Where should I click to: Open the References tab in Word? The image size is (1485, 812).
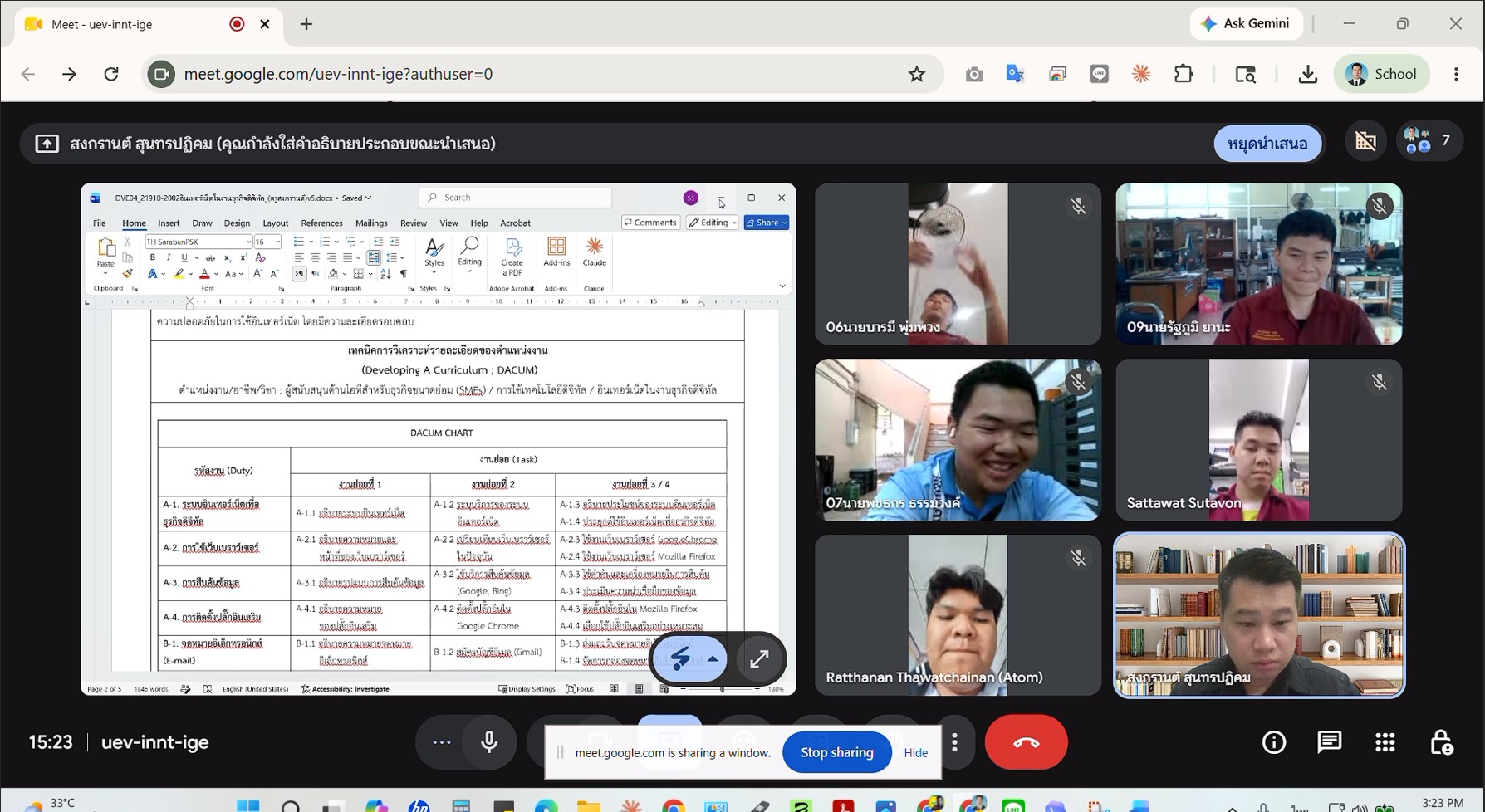[321, 223]
